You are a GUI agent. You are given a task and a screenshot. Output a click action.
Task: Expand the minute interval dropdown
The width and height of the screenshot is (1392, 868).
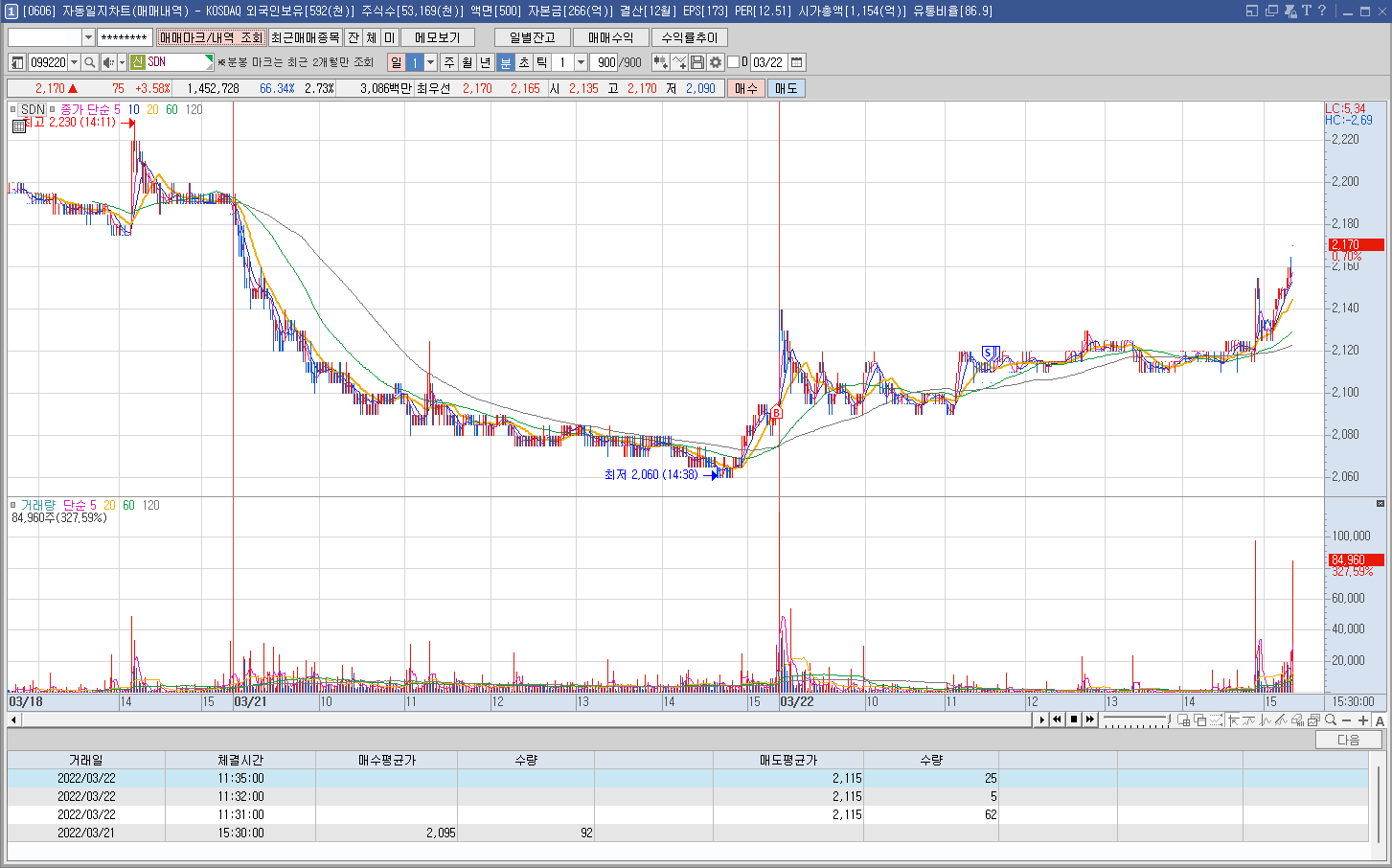point(581,62)
